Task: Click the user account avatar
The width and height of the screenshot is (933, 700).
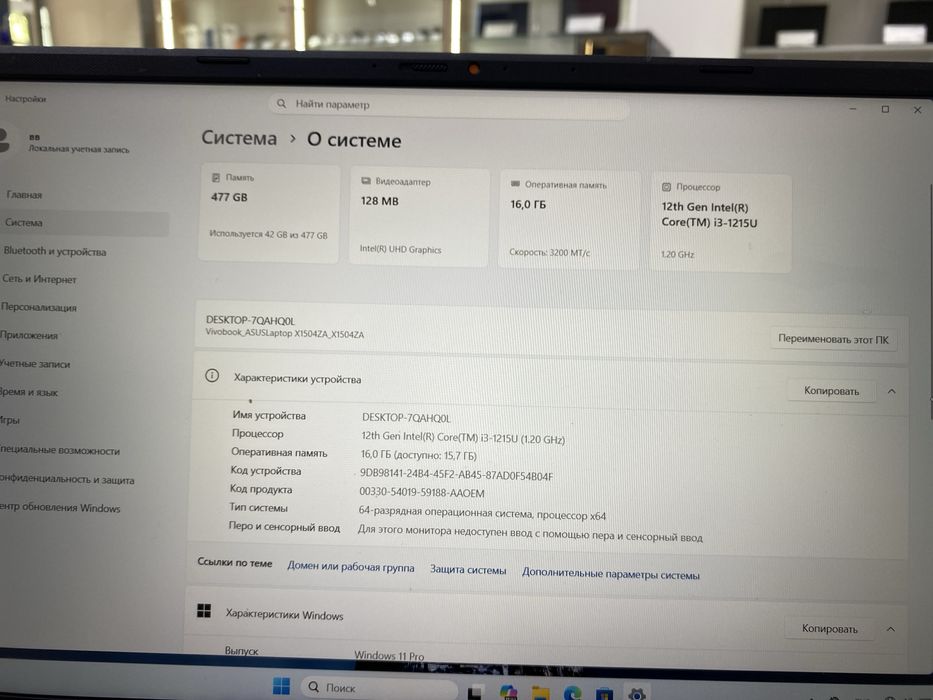Action: pyautogui.click(x=5, y=140)
